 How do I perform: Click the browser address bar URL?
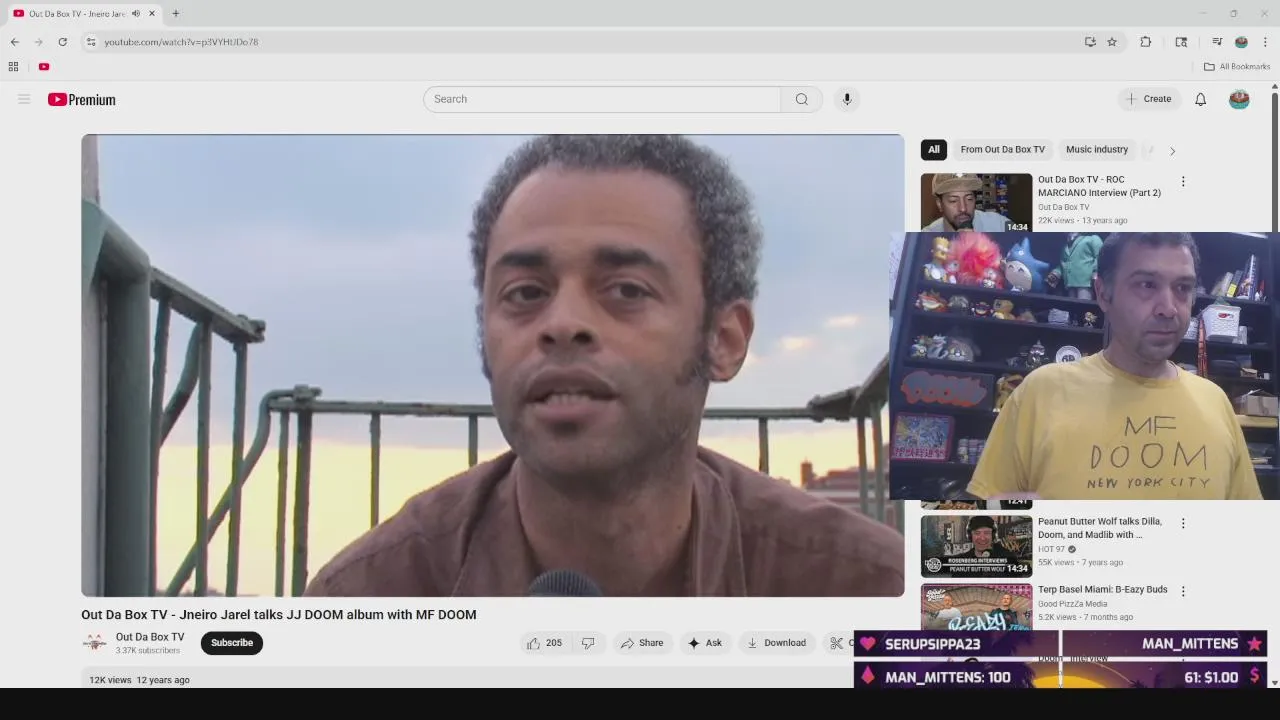181,42
